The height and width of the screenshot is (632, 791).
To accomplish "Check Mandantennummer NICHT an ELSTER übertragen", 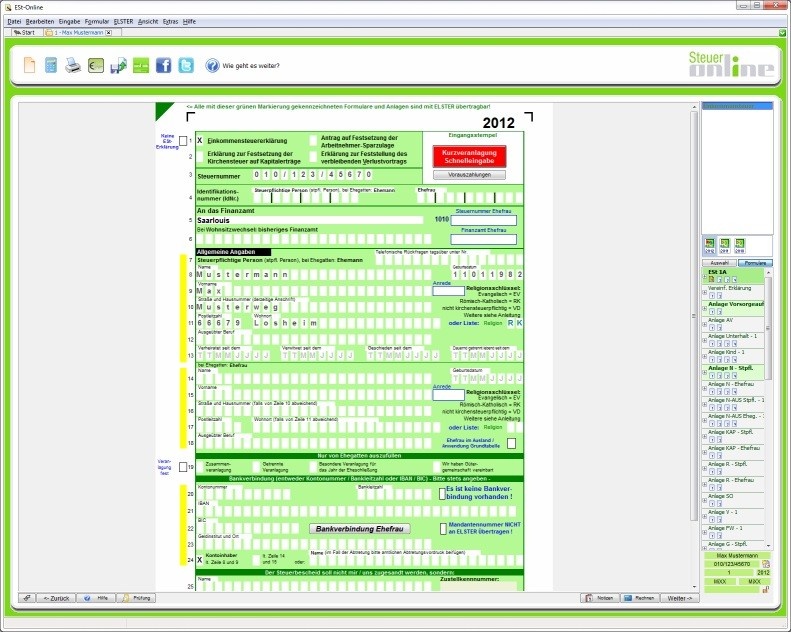I will click(443, 529).
